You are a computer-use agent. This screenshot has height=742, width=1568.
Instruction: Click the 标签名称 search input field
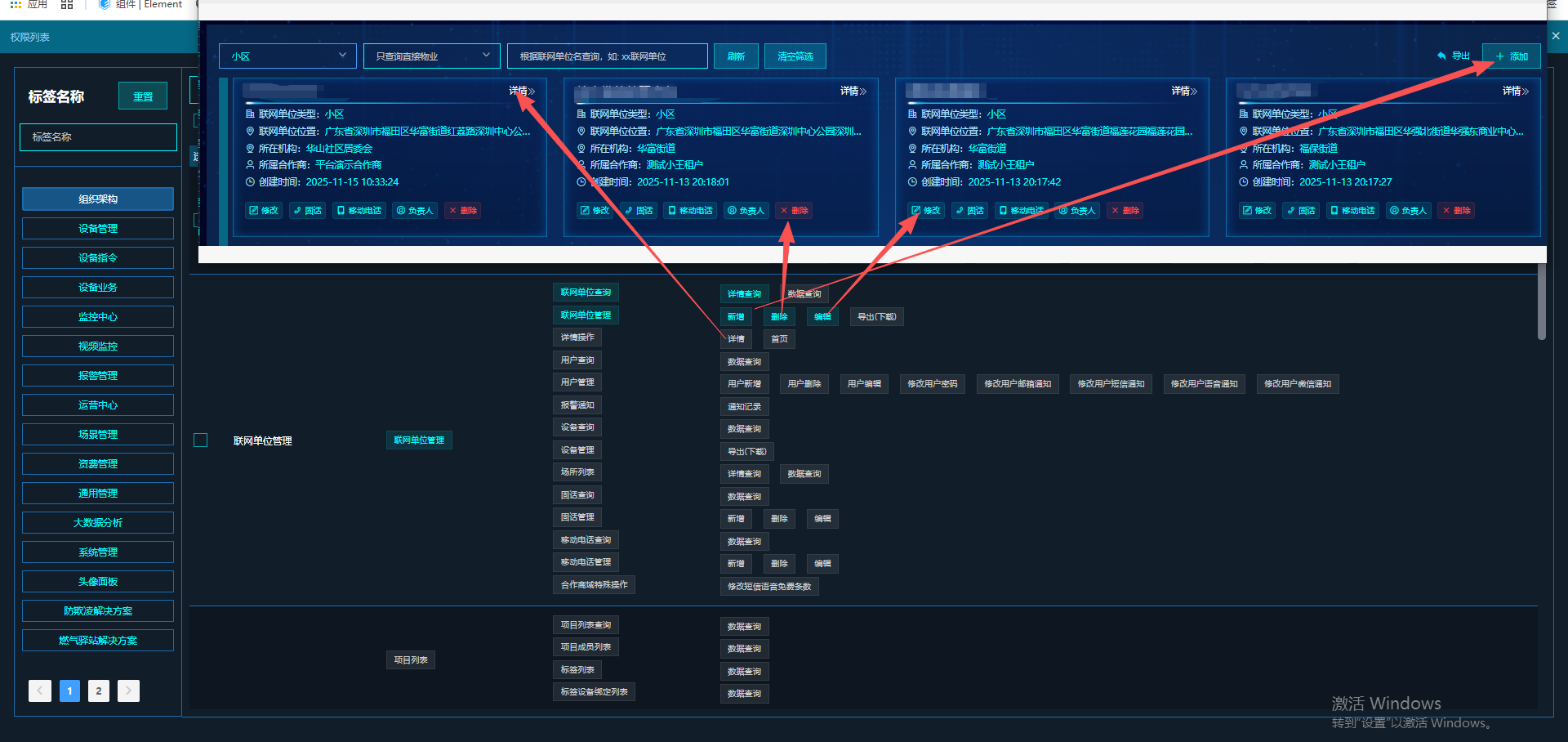click(98, 137)
